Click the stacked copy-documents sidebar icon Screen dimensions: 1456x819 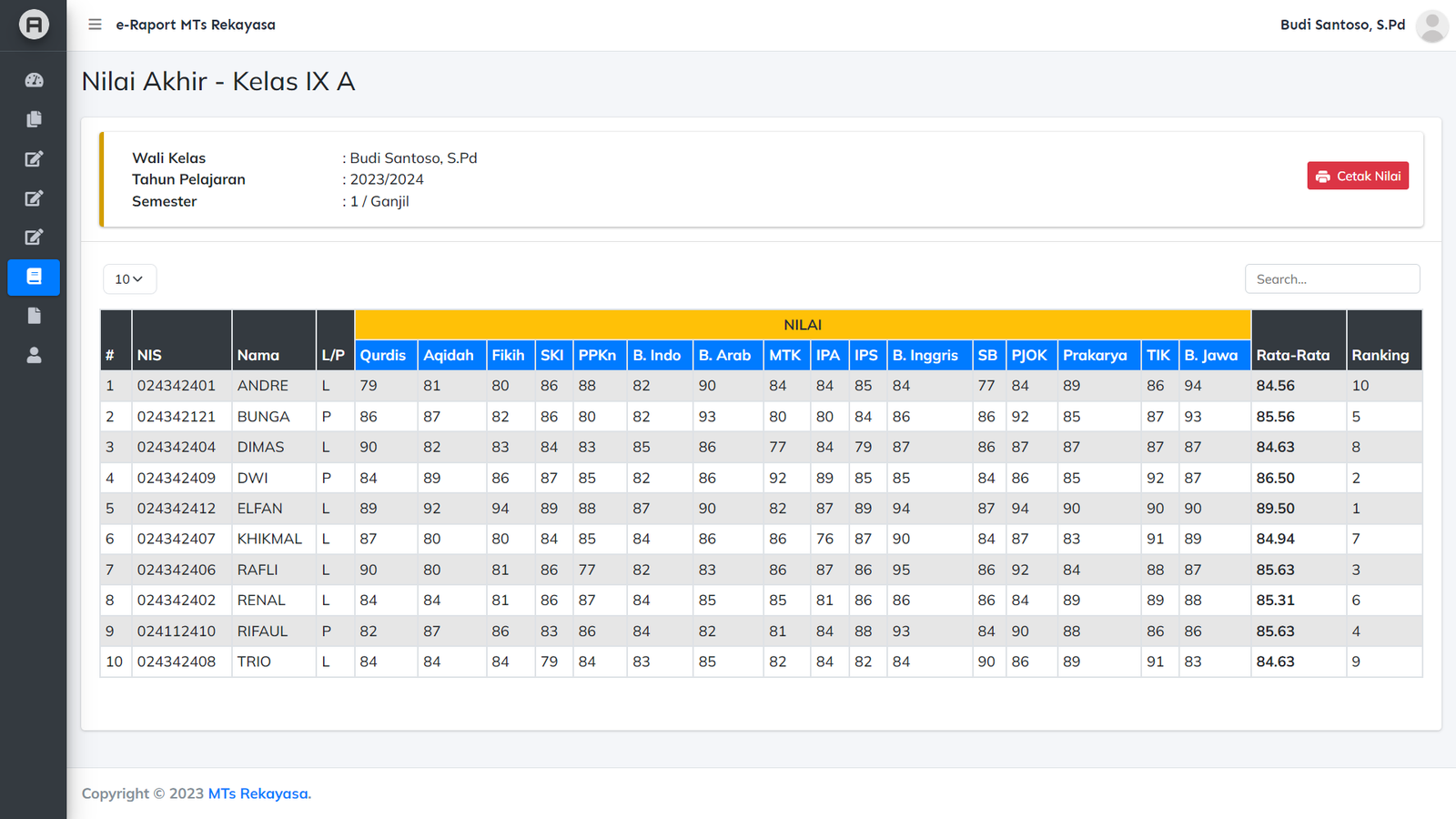click(x=34, y=119)
